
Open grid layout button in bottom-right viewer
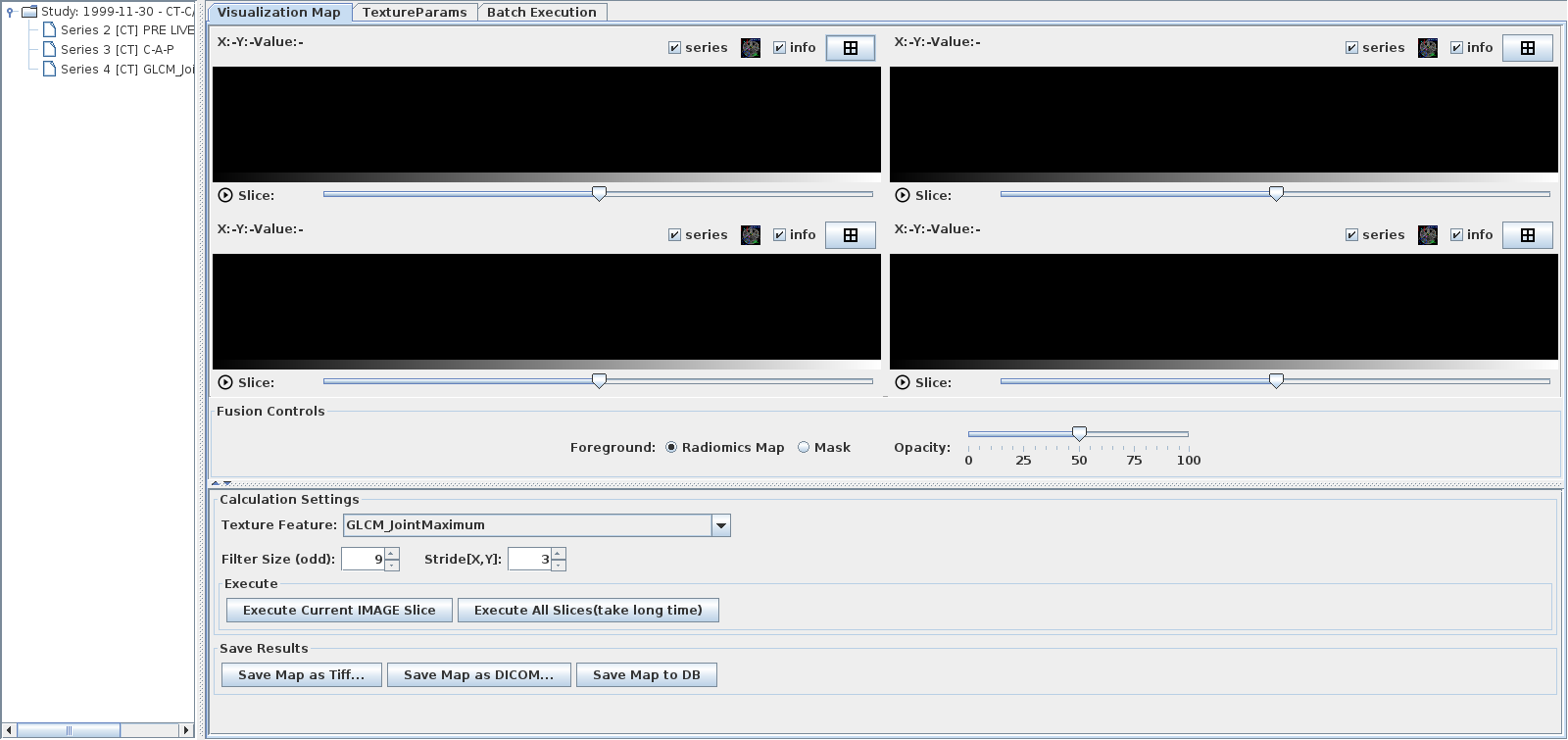[x=1528, y=235]
